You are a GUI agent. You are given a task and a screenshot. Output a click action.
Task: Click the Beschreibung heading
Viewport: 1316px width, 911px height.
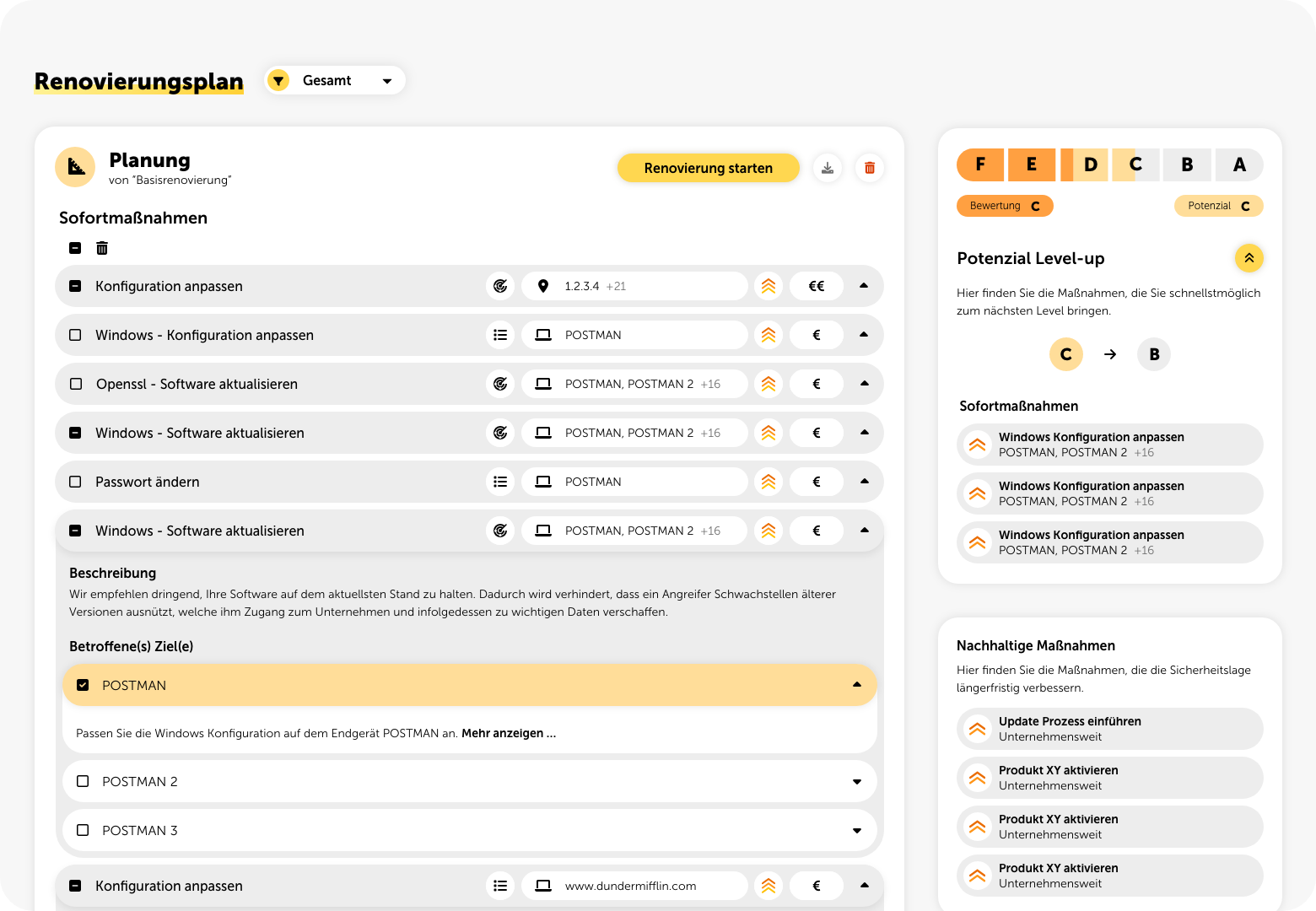pyautogui.click(x=113, y=573)
